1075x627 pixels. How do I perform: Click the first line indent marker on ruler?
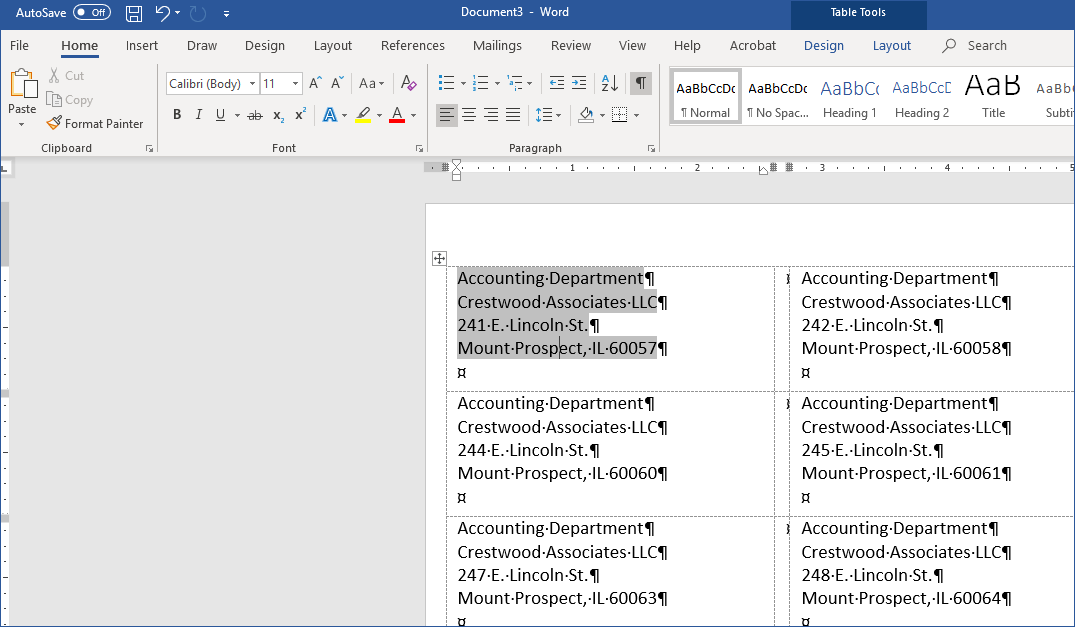click(457, 164)
